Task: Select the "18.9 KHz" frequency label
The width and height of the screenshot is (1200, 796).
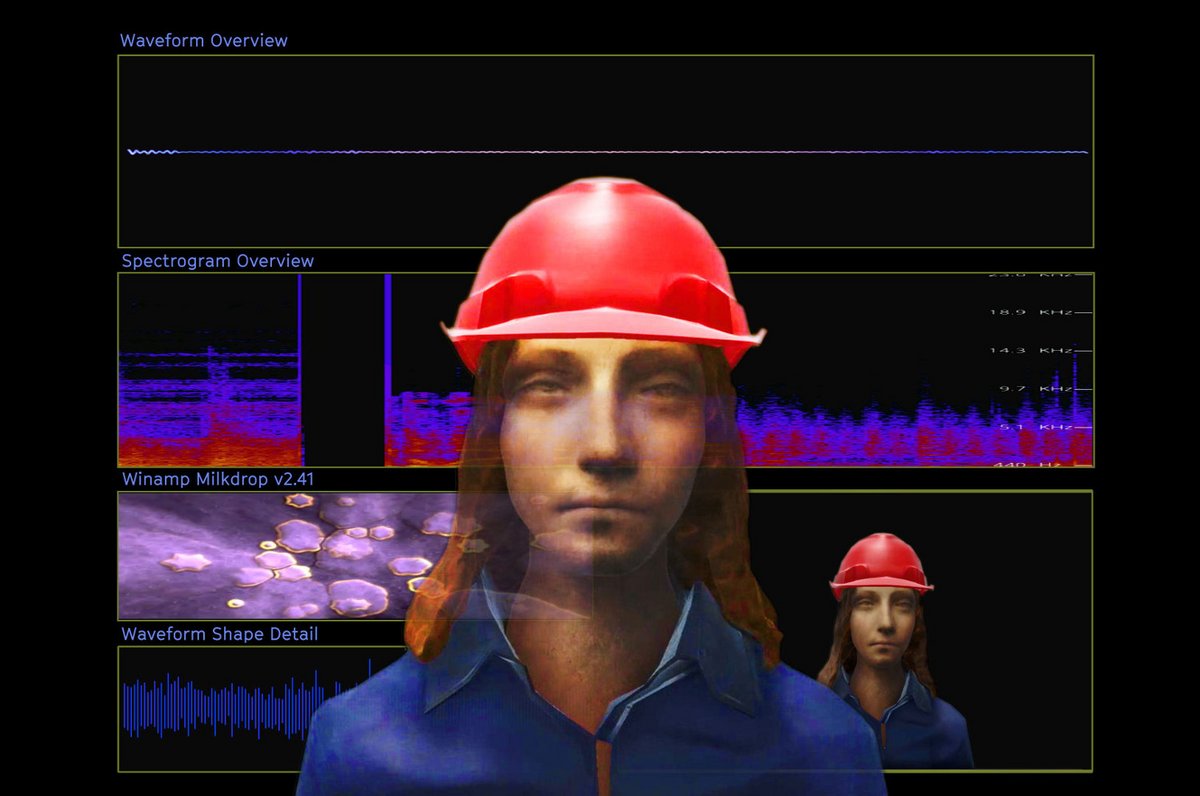Action: point(1030,312)
